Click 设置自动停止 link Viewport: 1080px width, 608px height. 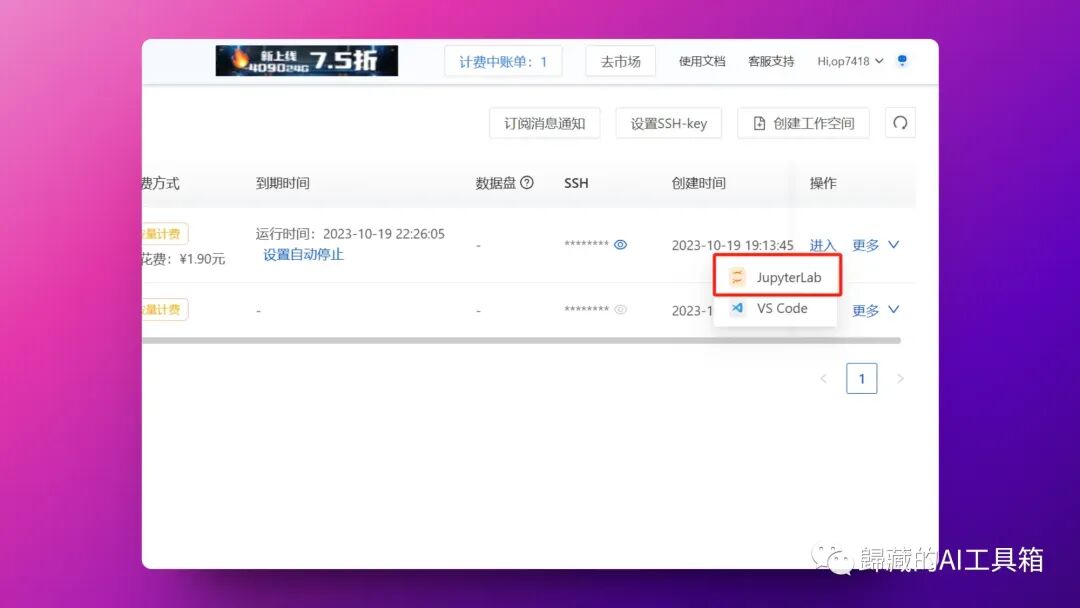tap(303, 255)
